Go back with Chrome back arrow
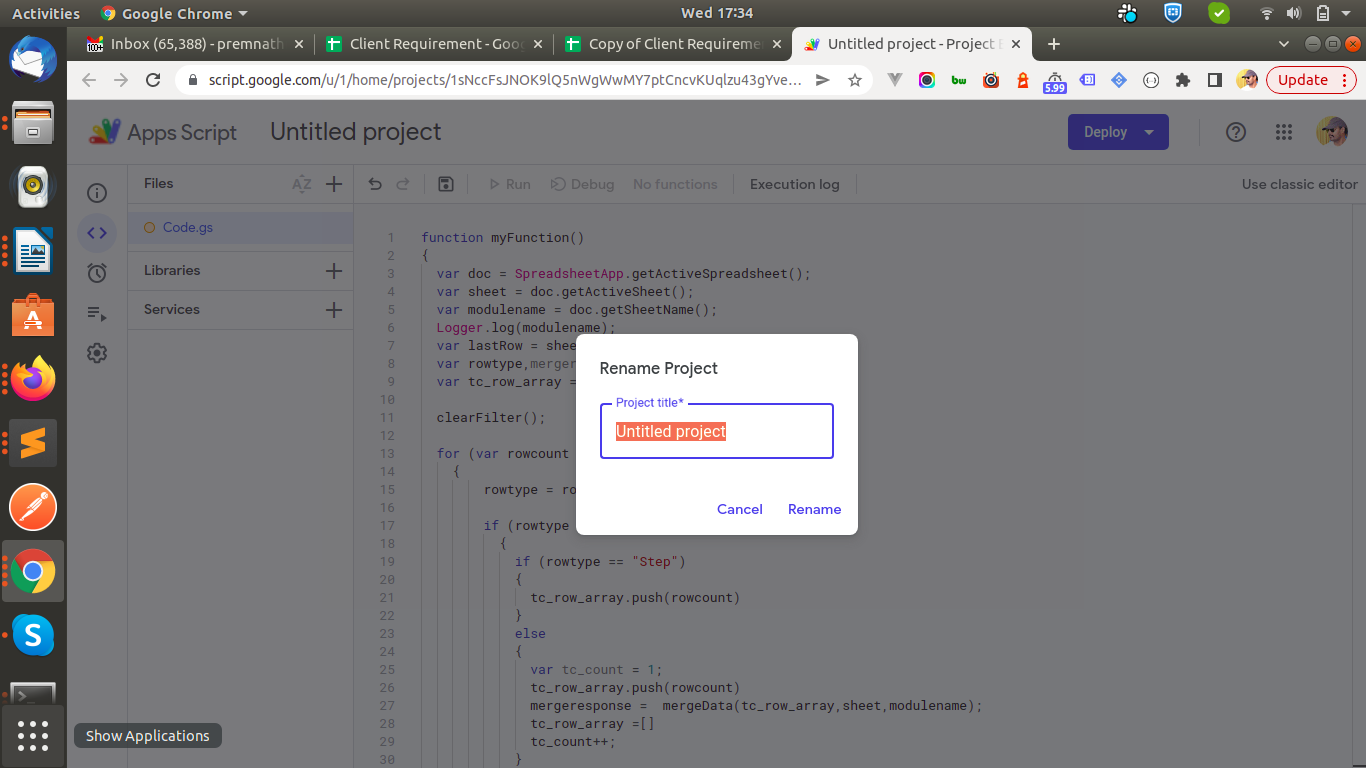 pyautogui.click(x=90, y=80)
